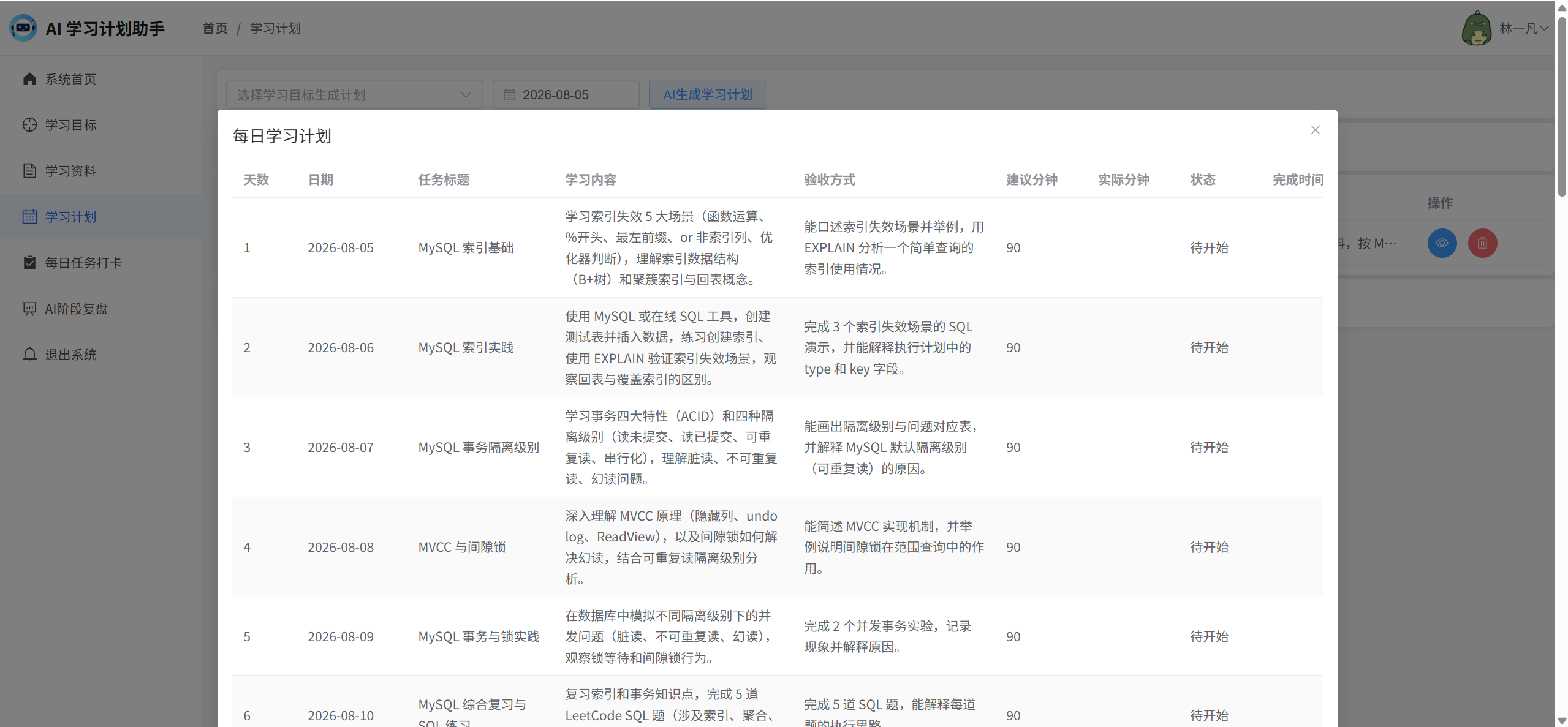Click the target icon beside 学习目标

[29, 125]
